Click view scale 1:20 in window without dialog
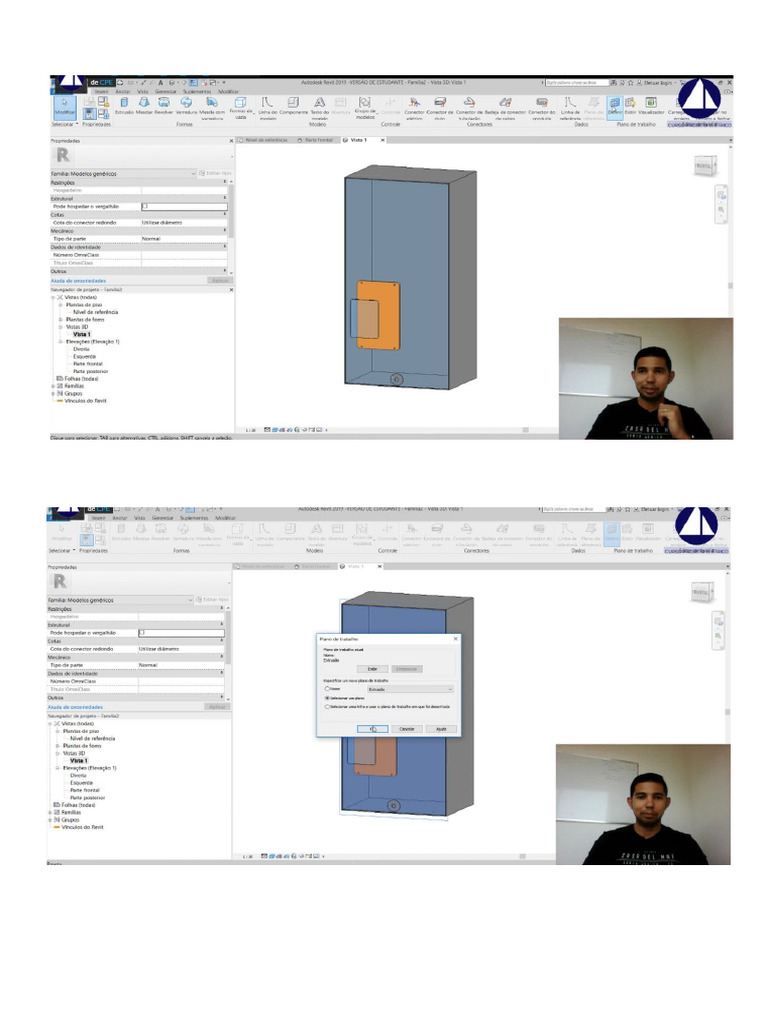The height and width of the screenshot is (1024, 768). click(250, 430)
